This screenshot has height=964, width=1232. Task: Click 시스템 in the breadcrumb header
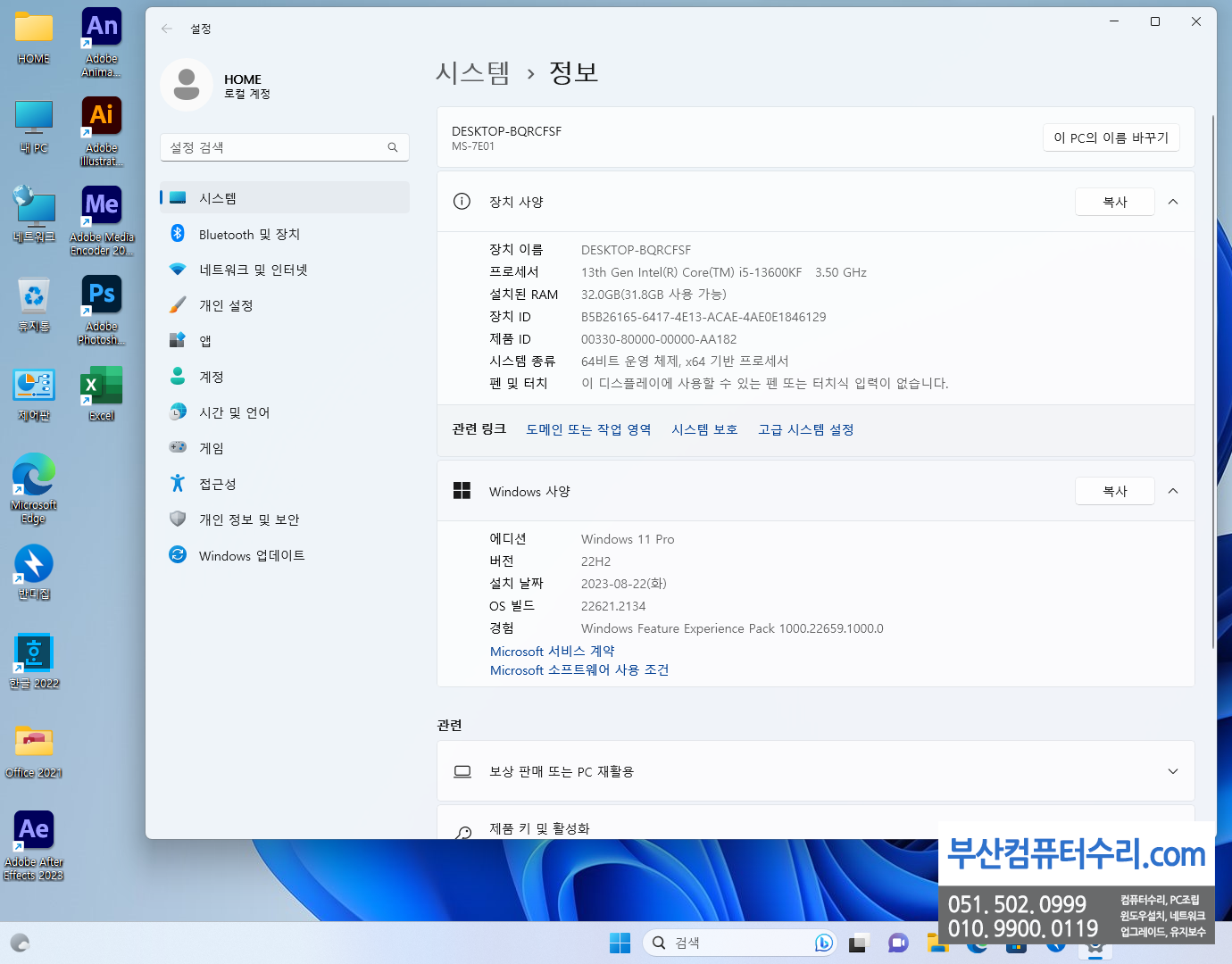tap(473, 72)
